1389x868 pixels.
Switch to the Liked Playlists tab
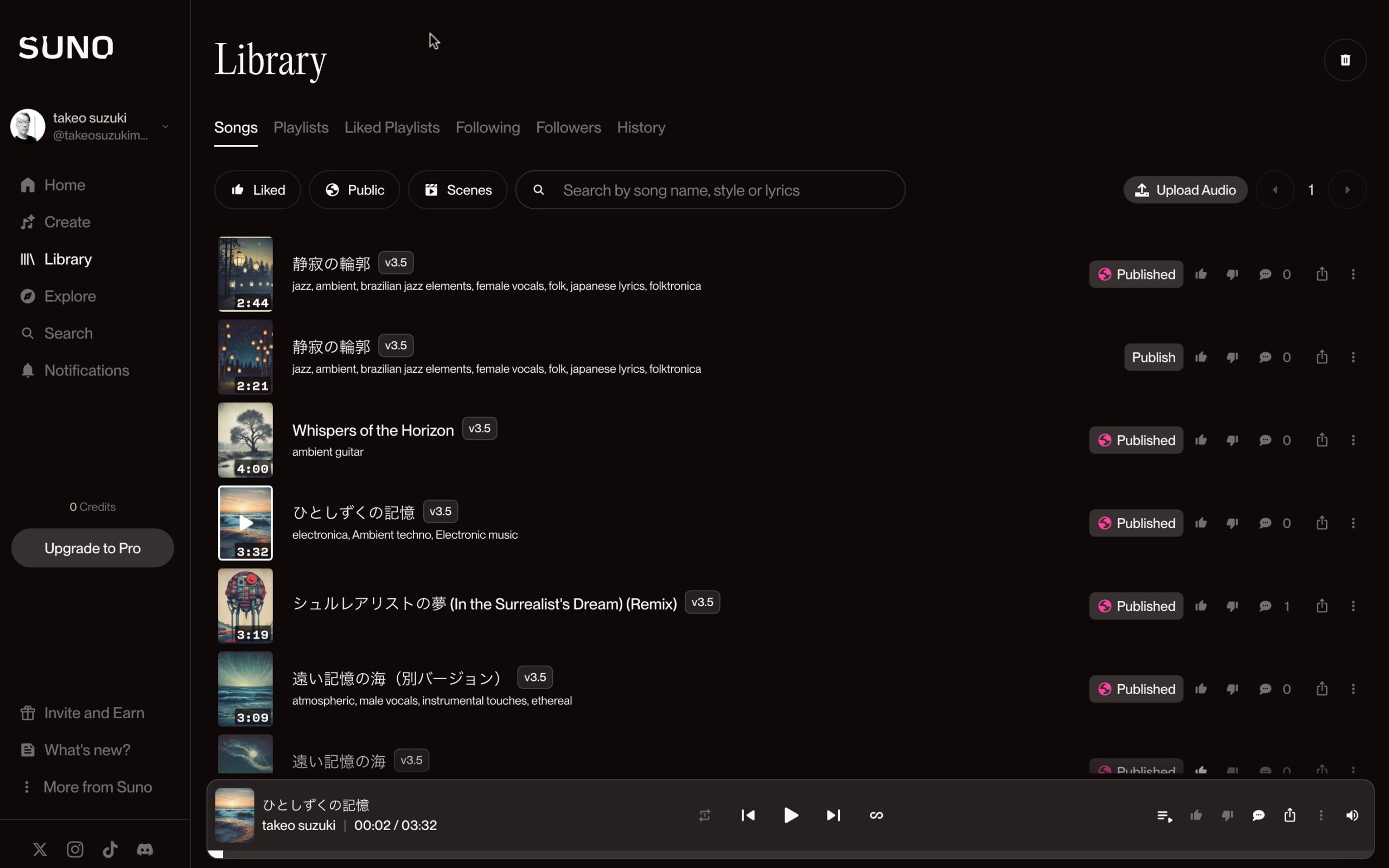click(392, 127)
